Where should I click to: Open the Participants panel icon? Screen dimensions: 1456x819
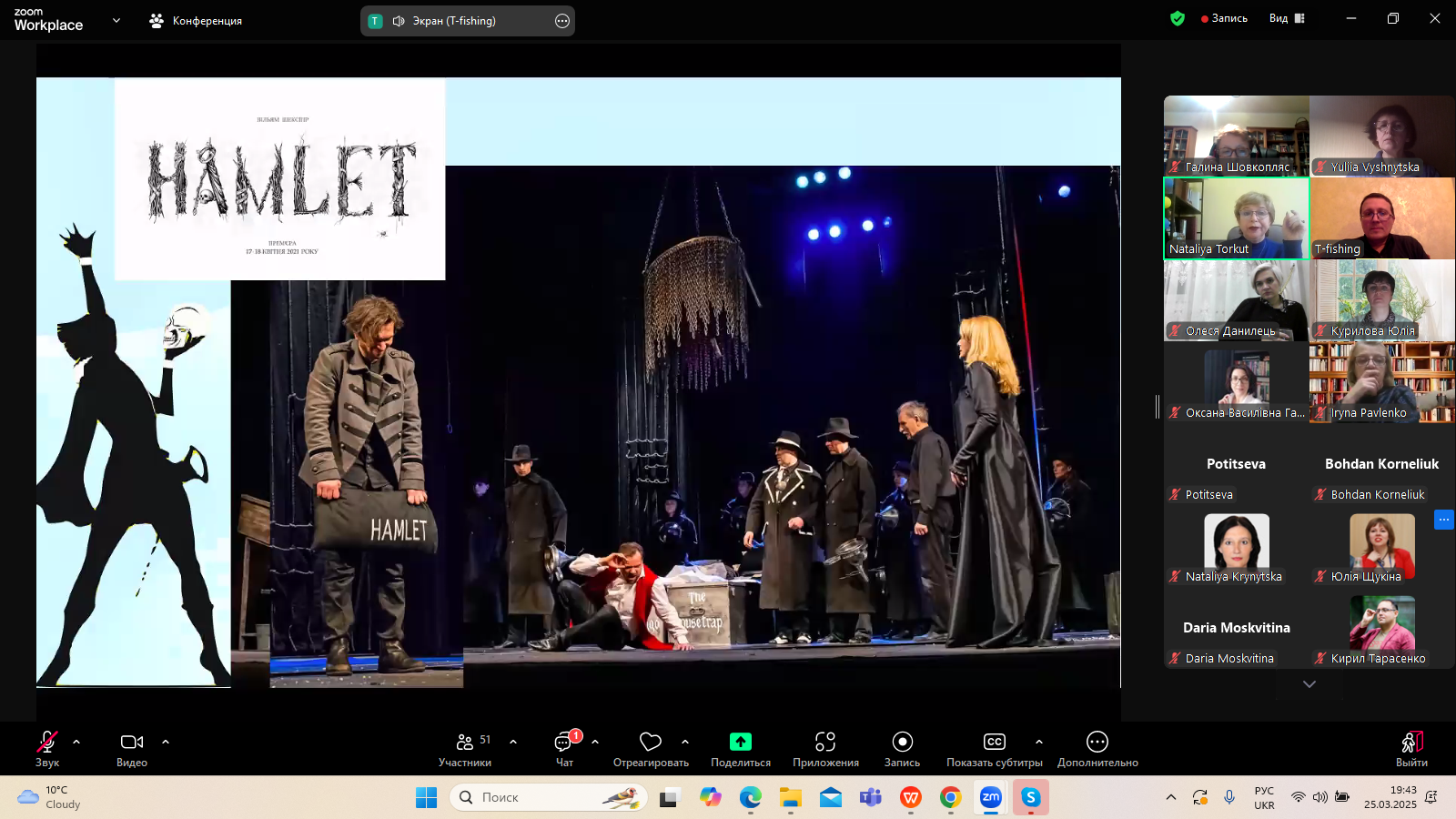(x=464, y=743)
